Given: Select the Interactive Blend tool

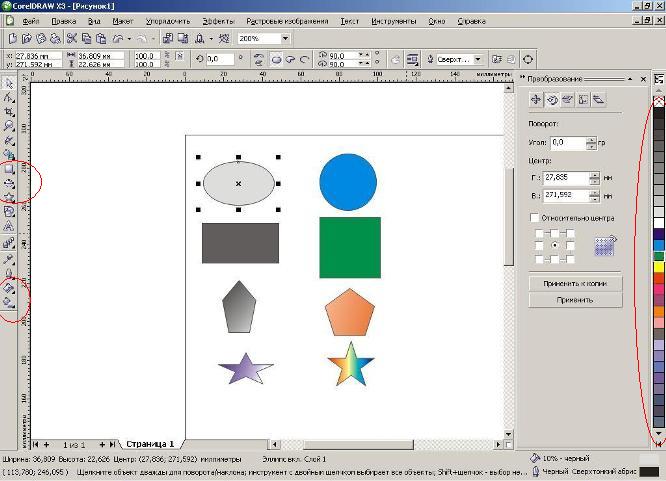Looking at the screenshot, I should click(8, 243).
